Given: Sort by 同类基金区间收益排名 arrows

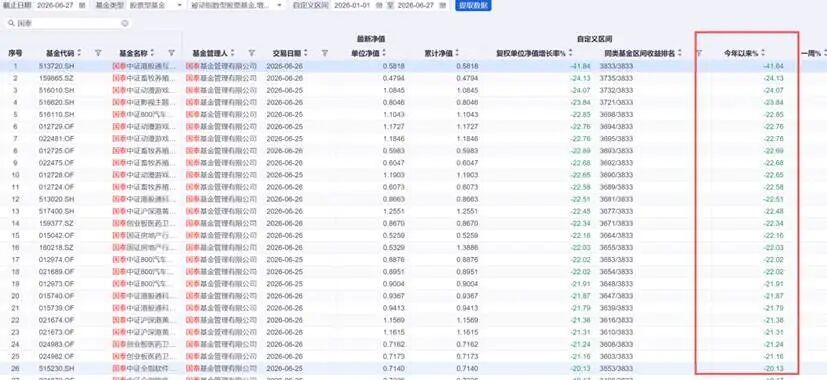Looking at the screenshot, I should click(680, 53).
